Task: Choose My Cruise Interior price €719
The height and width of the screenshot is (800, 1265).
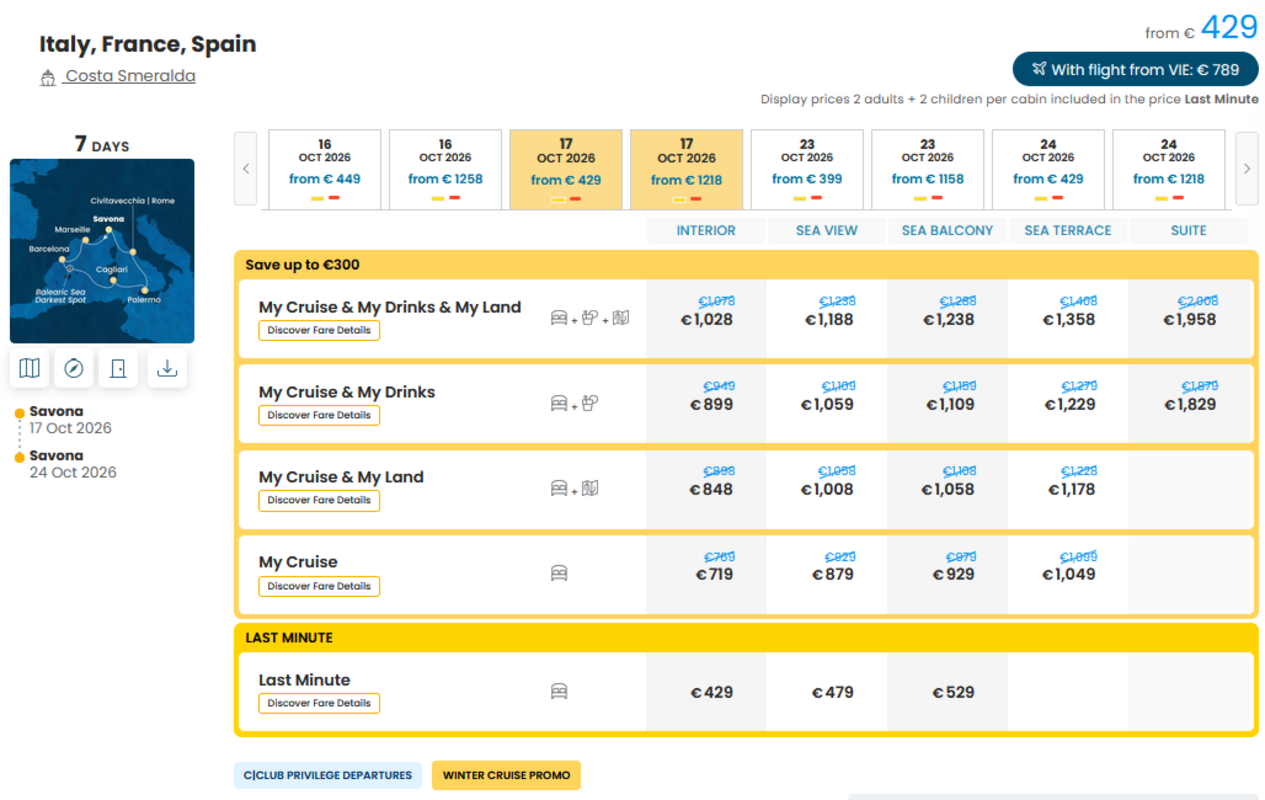Action: click(714, 574)
